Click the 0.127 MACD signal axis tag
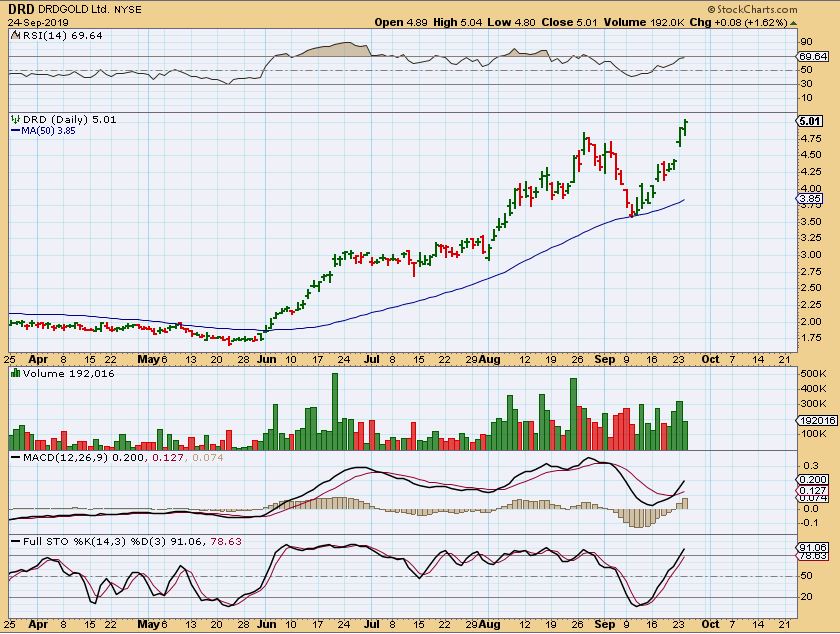 click(813, 490)
